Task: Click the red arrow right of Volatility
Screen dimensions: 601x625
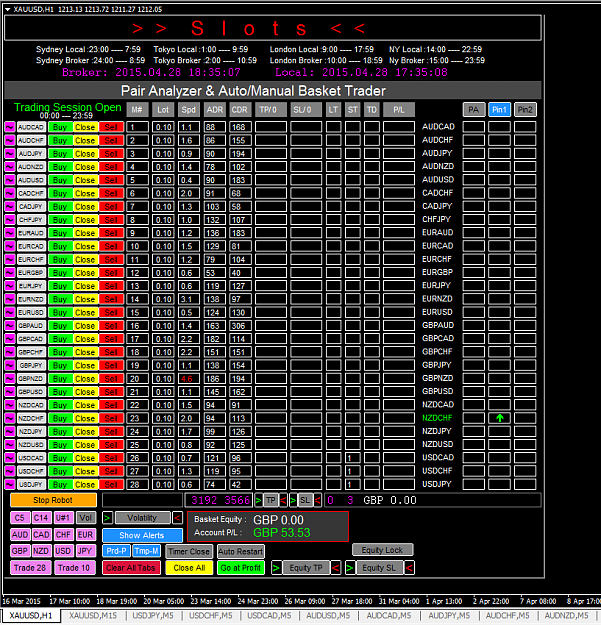Action: (x=177, y=518)
